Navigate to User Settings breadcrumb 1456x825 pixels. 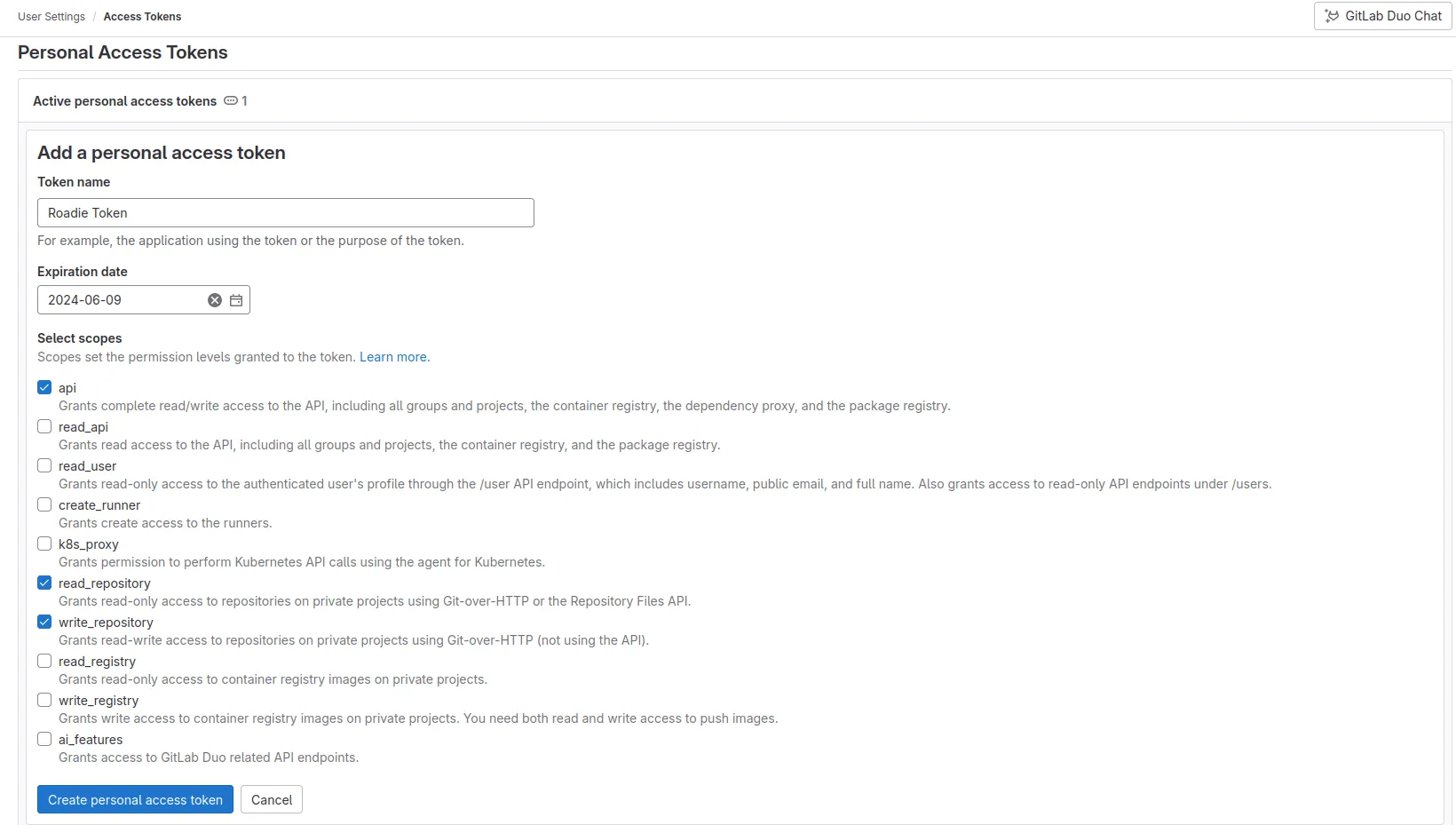(51, 16)
